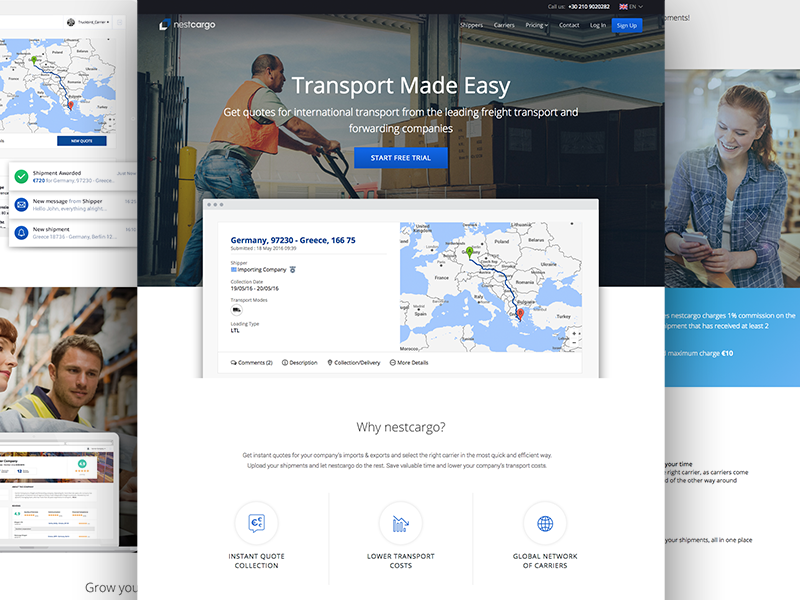Image resolution: width=800 pixels, height=600 pixels.
Task: Open the New shipment notification row
Action: 73,233
